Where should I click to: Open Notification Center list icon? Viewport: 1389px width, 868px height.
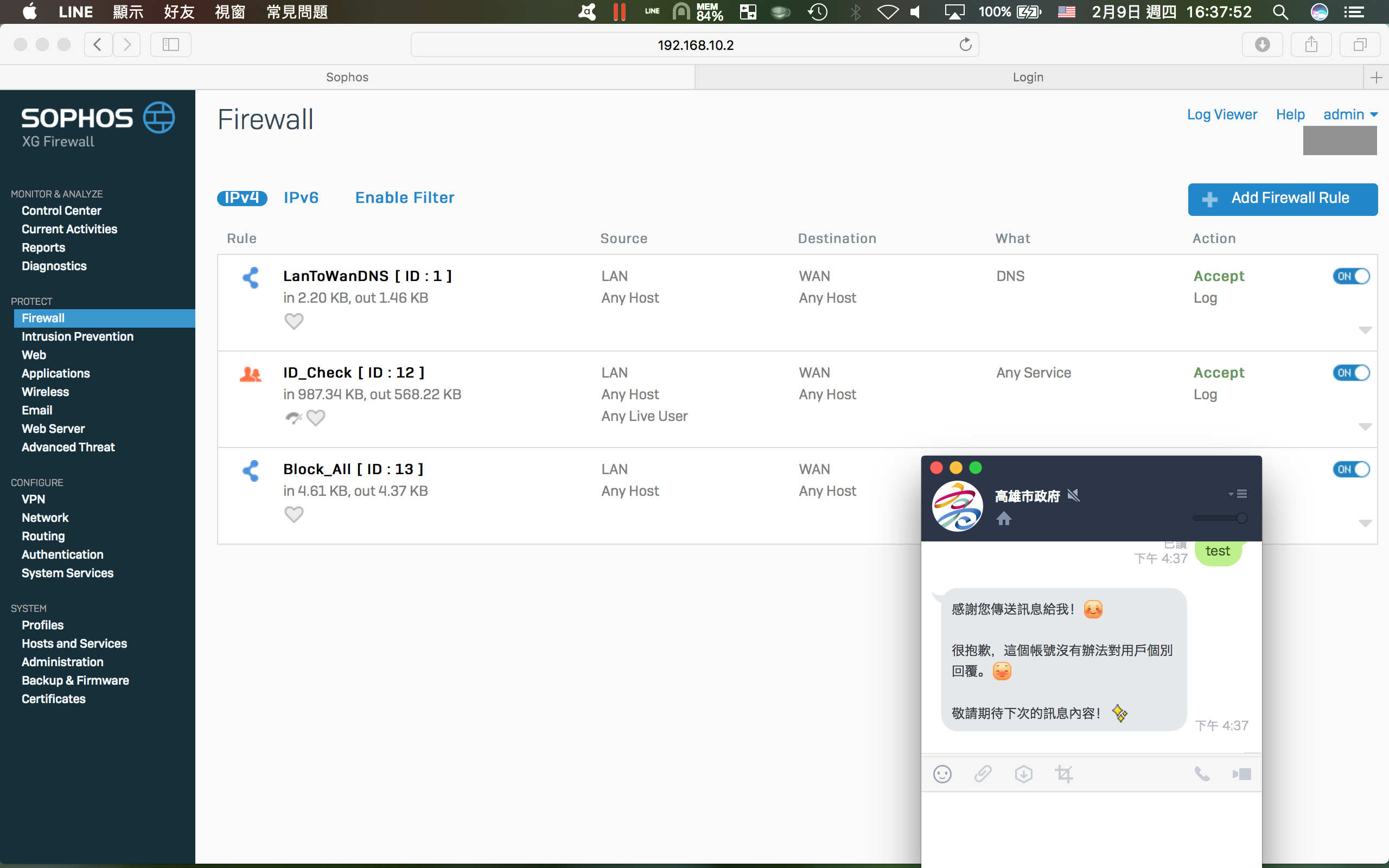1353,12
